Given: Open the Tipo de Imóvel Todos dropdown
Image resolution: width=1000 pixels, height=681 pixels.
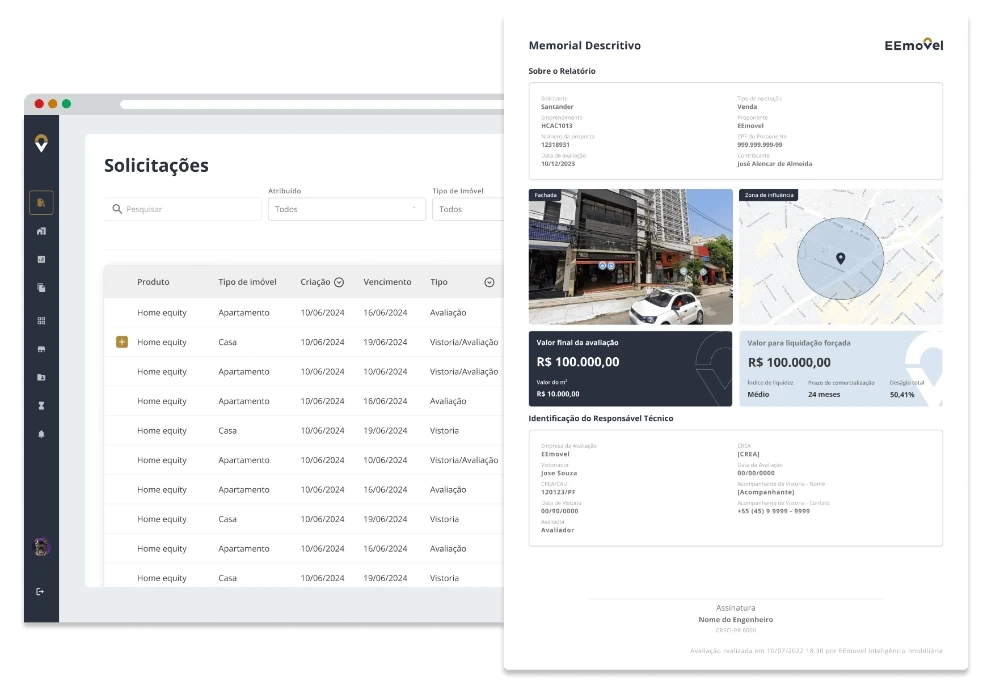Looking at the screenshot, I should (468, 209).
